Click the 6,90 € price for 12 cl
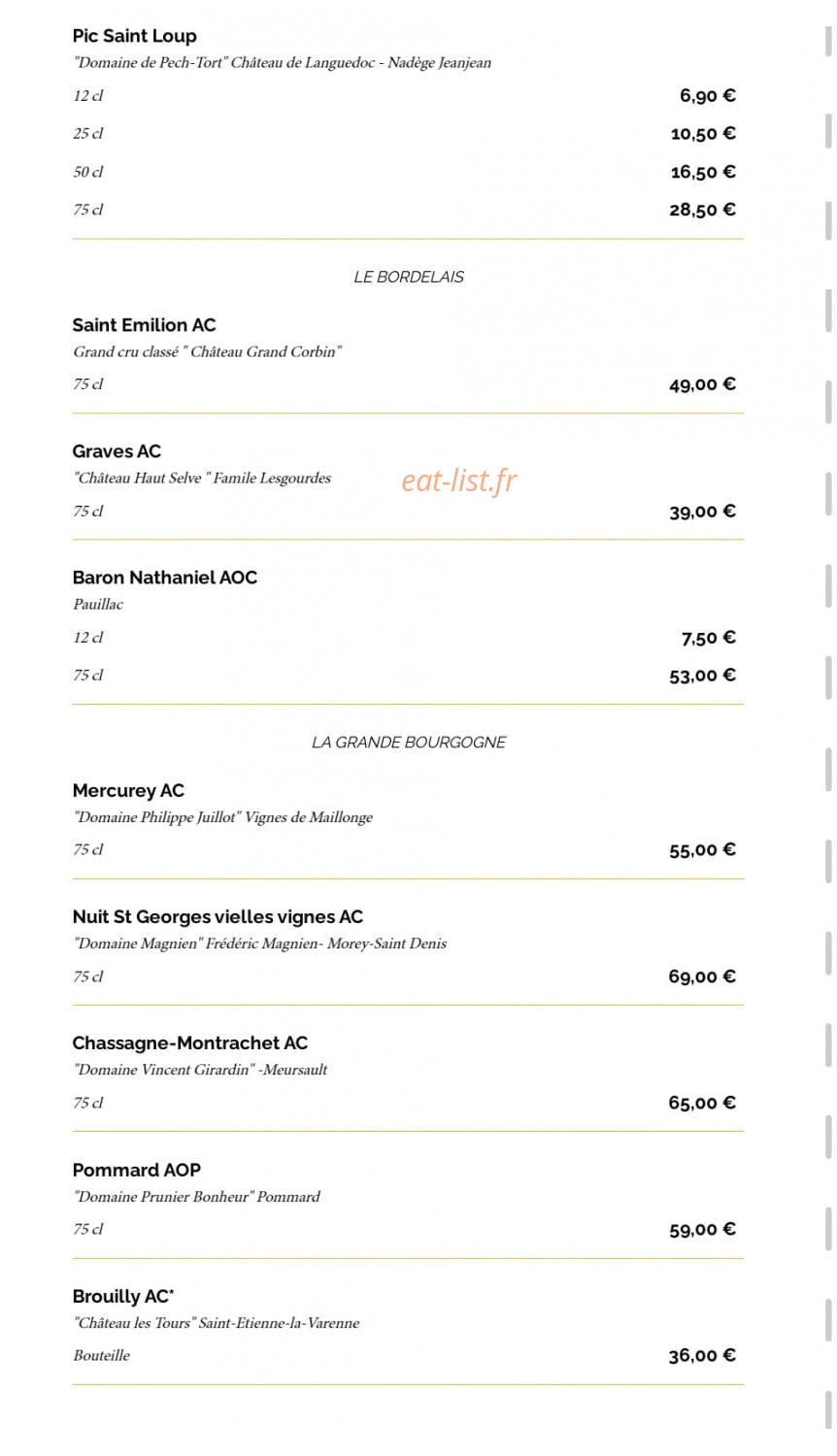Image resolution: width=837 pixels, height=1456 pixels. (707, 95)
